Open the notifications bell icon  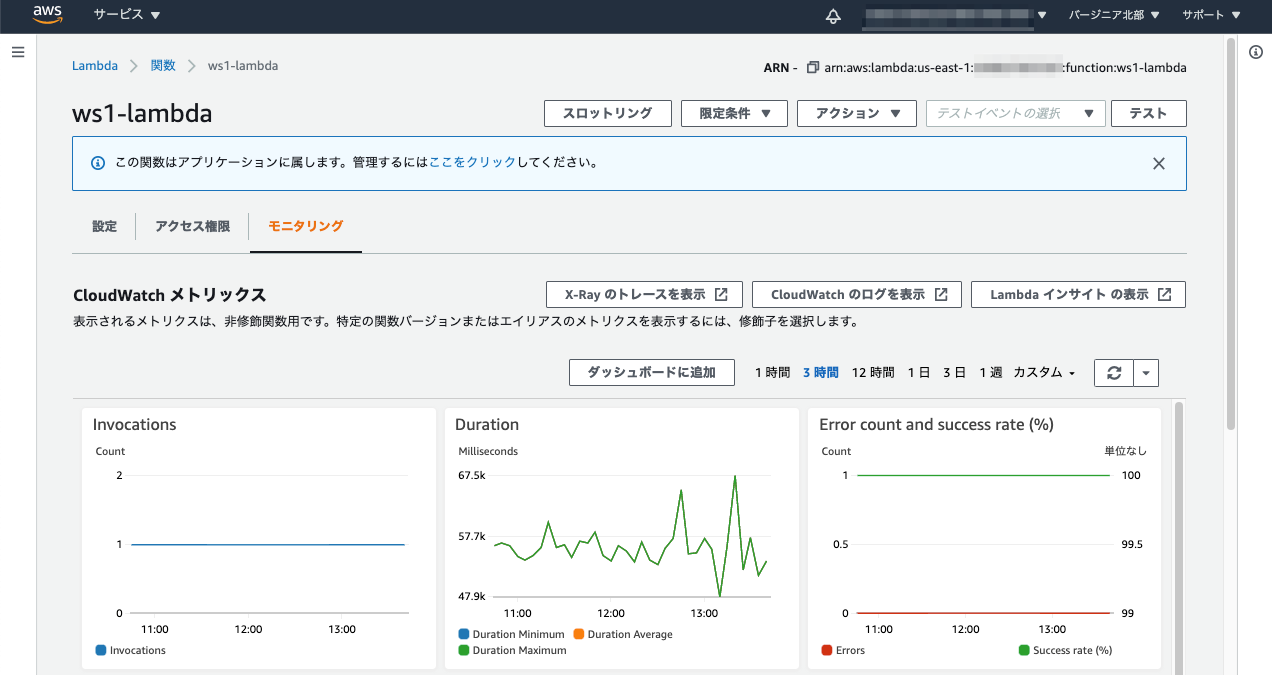833,16
